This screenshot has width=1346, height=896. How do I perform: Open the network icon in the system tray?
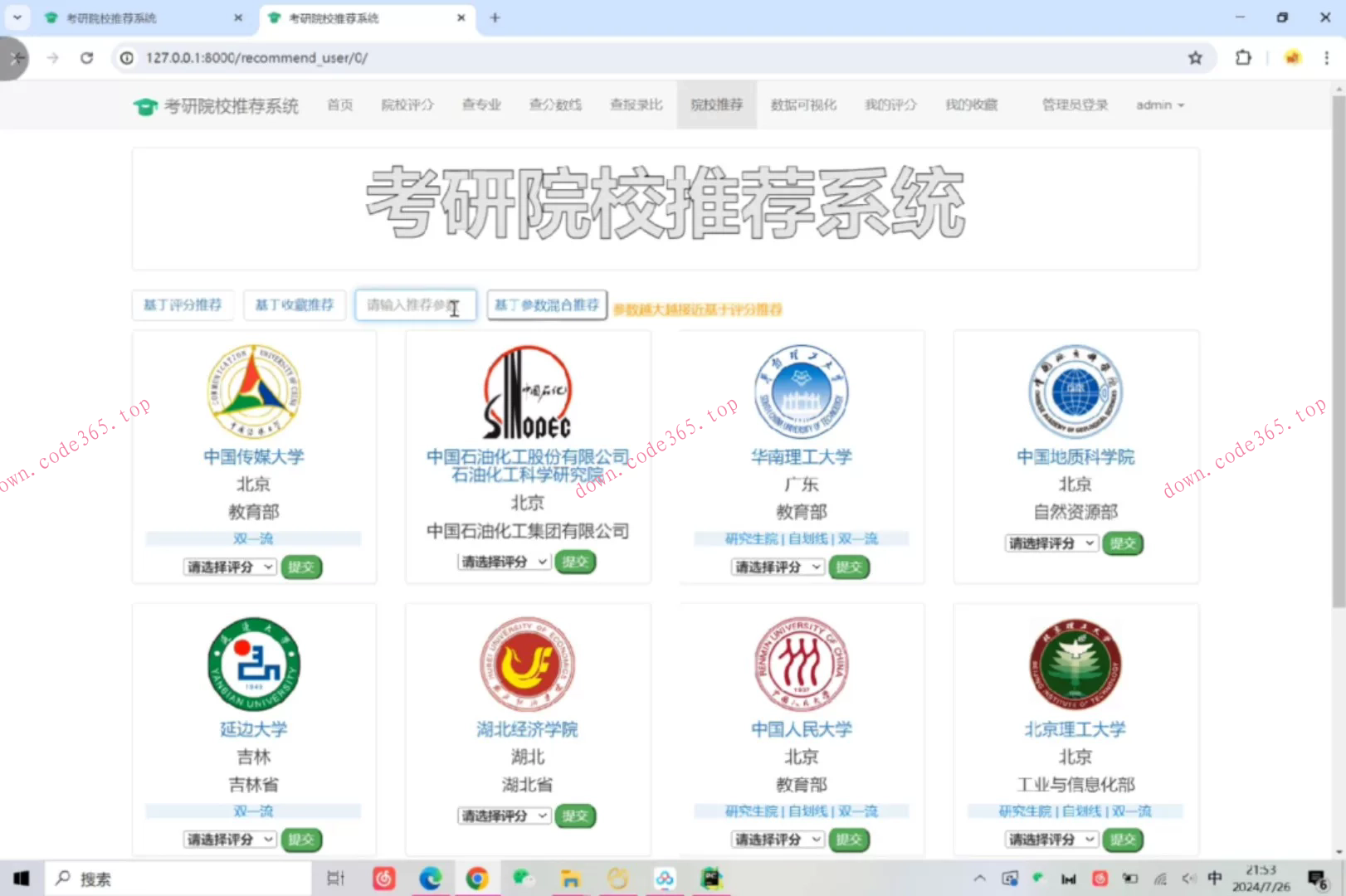[x=1159, y=878]
